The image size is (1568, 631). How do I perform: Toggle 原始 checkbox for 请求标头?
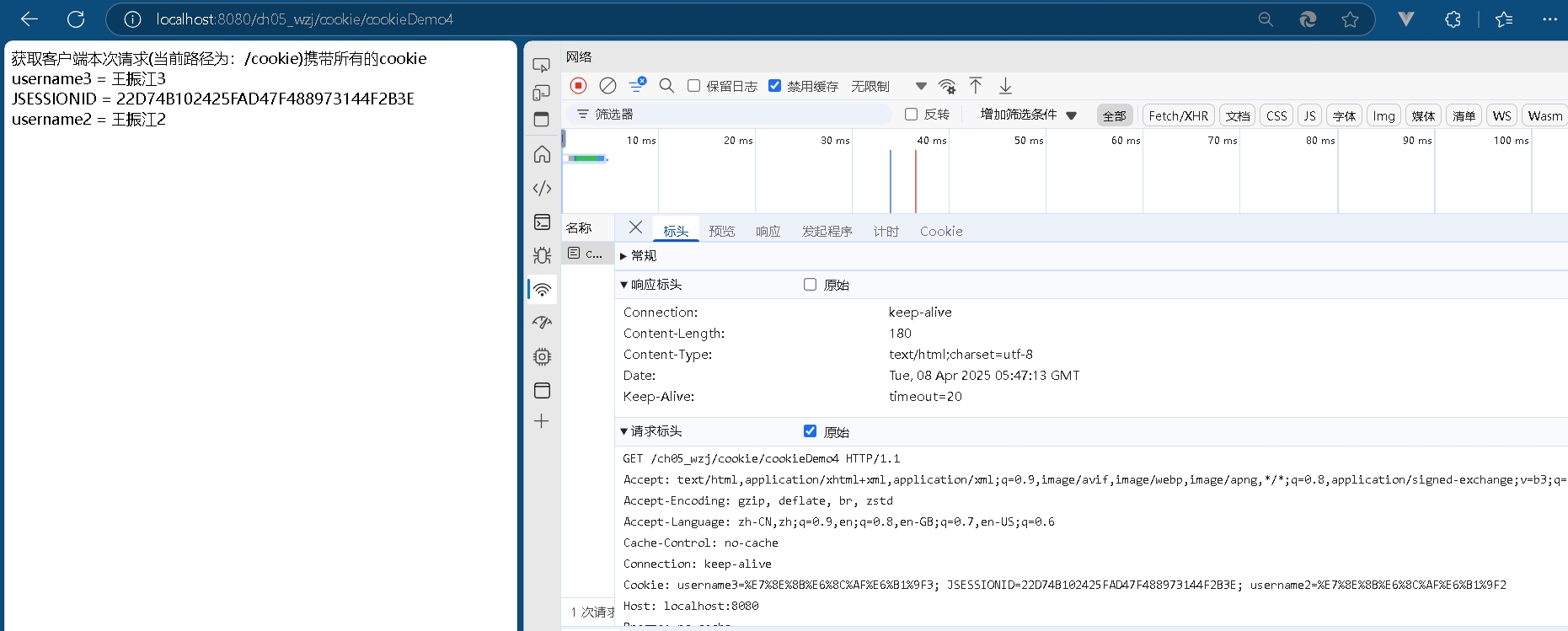(810, 431)
